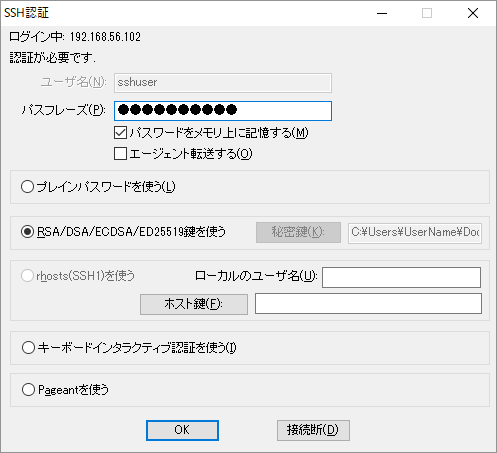Enable エージェント転送する agent forwarding checkbox

pyautogui.click(x=120, y=154)
